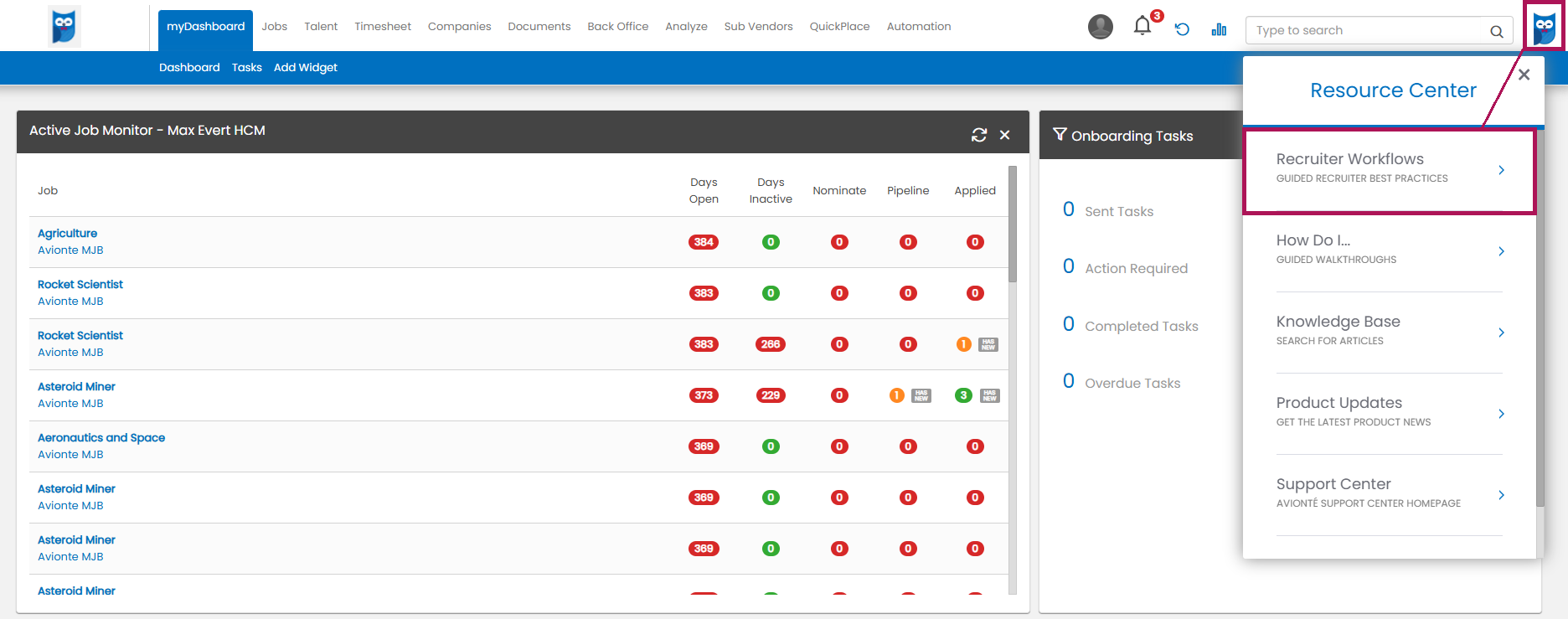The height and width of the screenshot is (619, 1568).
Task: Click the owl Resource Center icon
Action: pyautogui.click(x=1544, y=28)
